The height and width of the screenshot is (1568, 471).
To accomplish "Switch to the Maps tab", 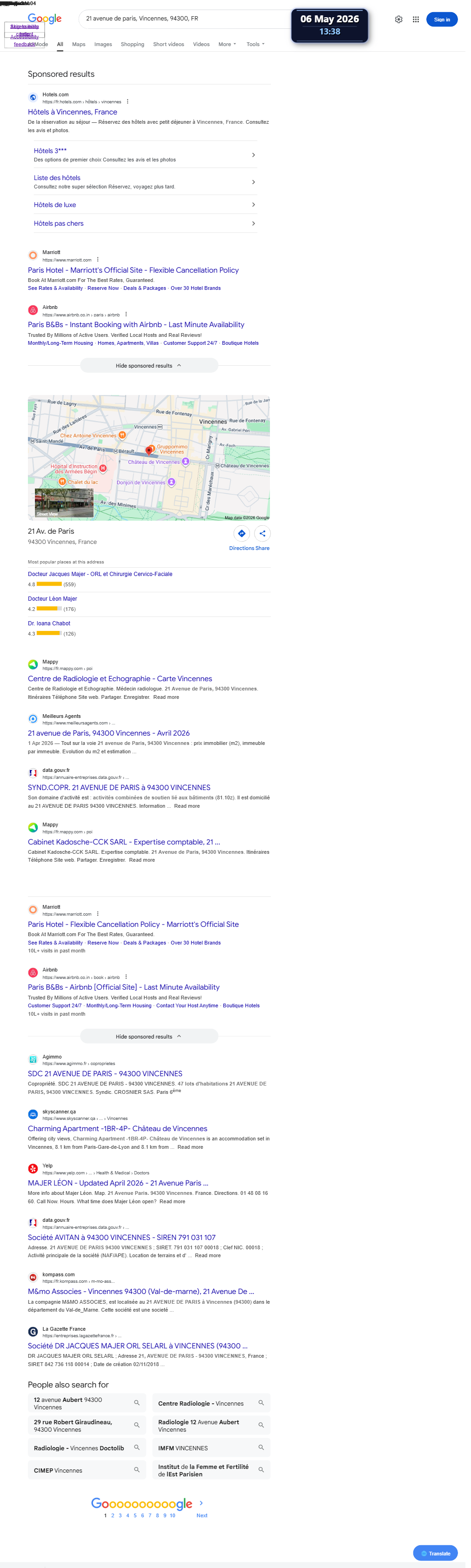I will (x=79, y=45).
